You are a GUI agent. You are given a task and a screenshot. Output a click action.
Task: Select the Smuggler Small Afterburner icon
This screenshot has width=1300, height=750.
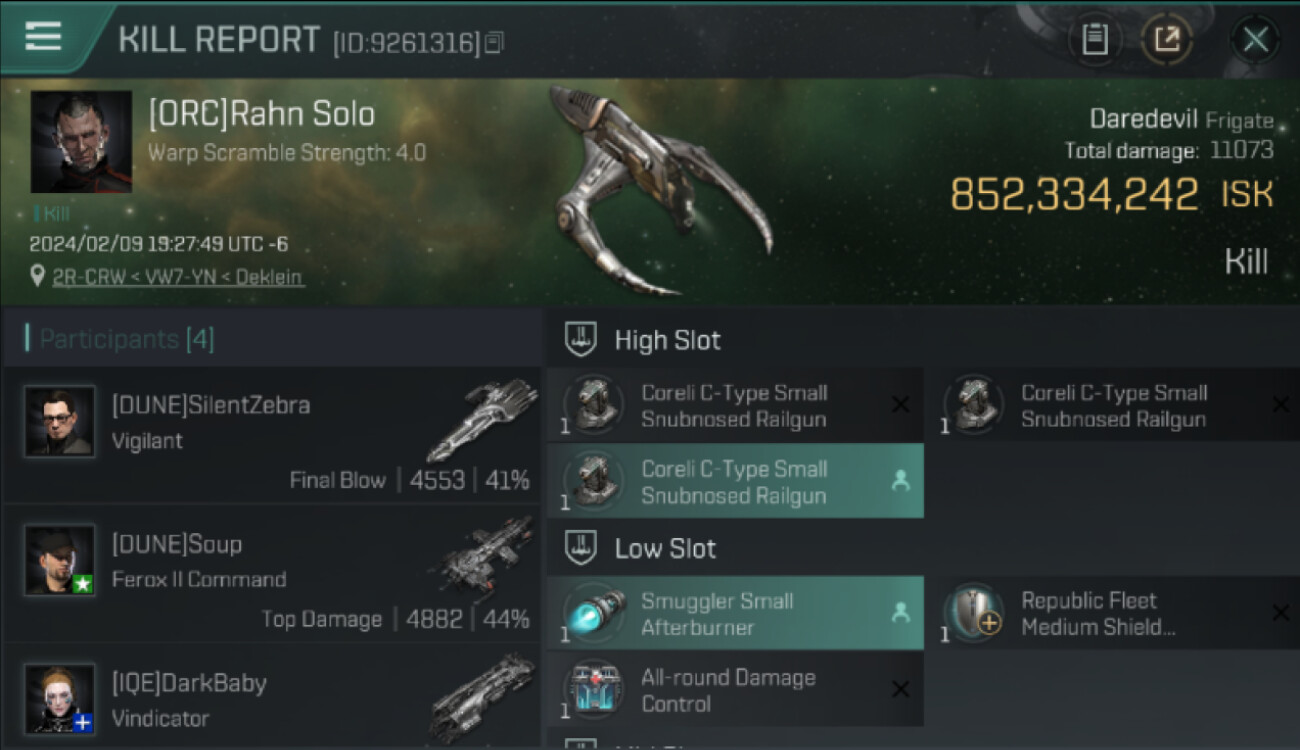(594, 613)
